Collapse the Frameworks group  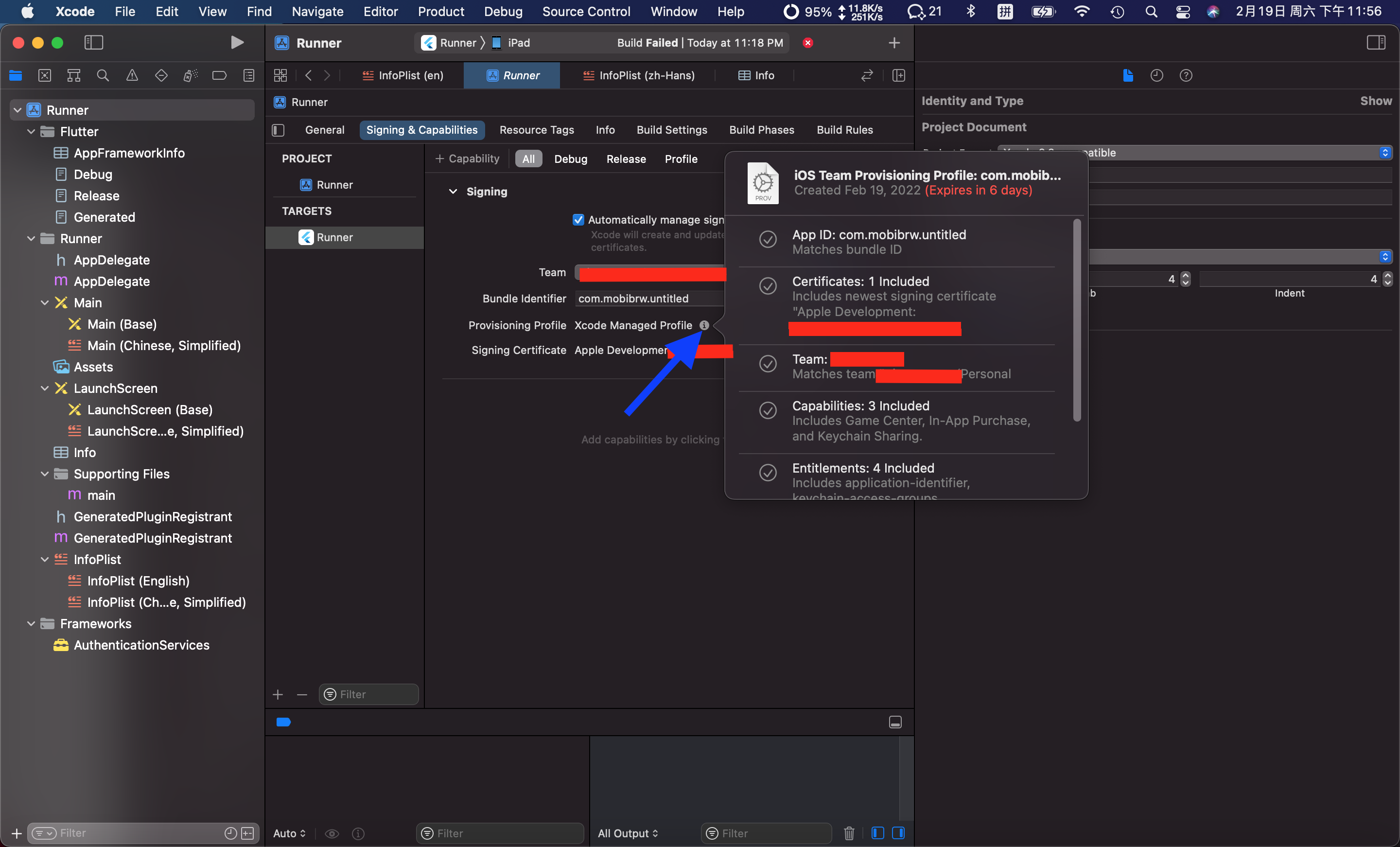click(x=31, y=624)
